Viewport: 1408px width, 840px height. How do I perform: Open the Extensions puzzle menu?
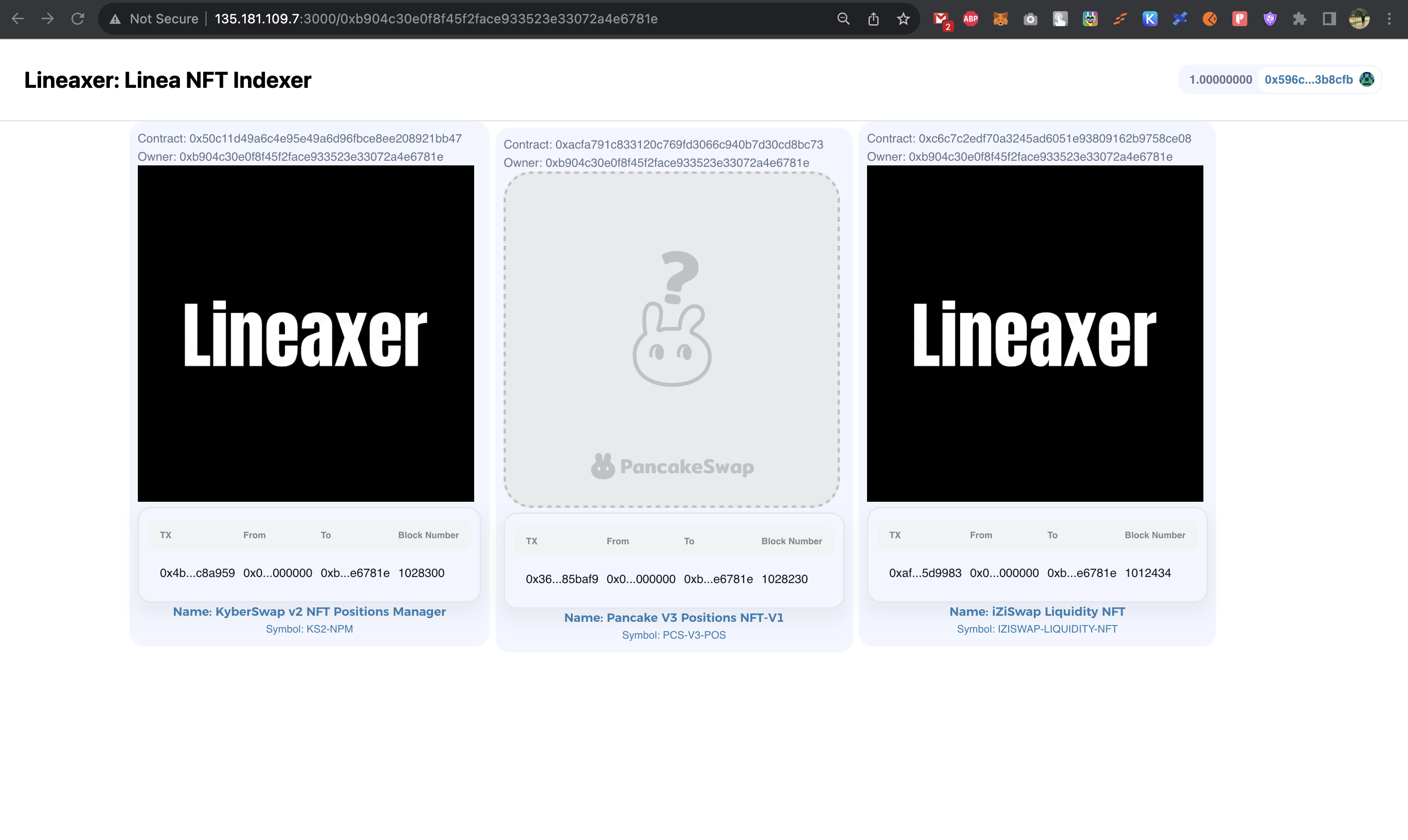tap(1299, 19)
